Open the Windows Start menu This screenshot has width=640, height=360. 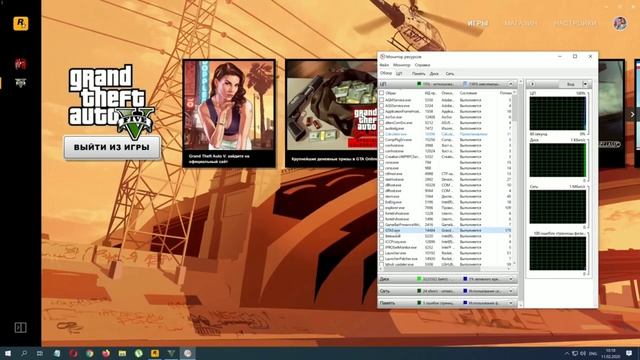pos(8,353)
